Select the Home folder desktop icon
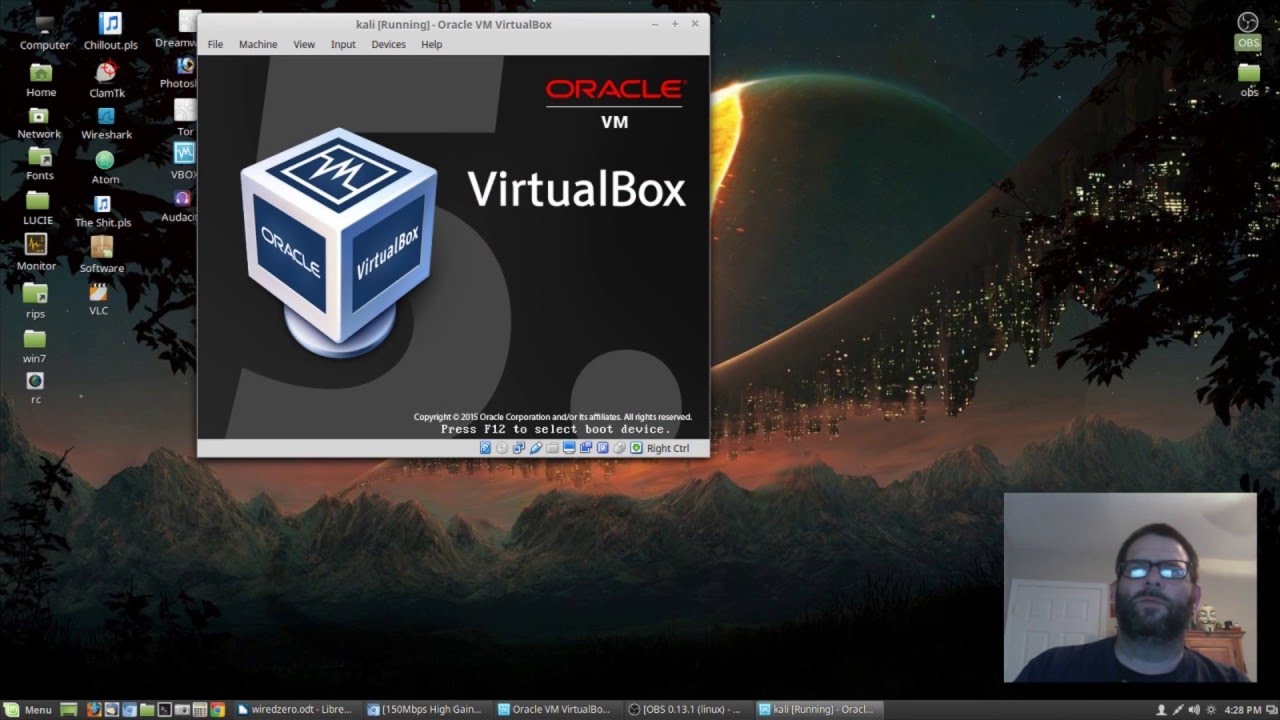The image size is (1280, 720). [41, 80]
